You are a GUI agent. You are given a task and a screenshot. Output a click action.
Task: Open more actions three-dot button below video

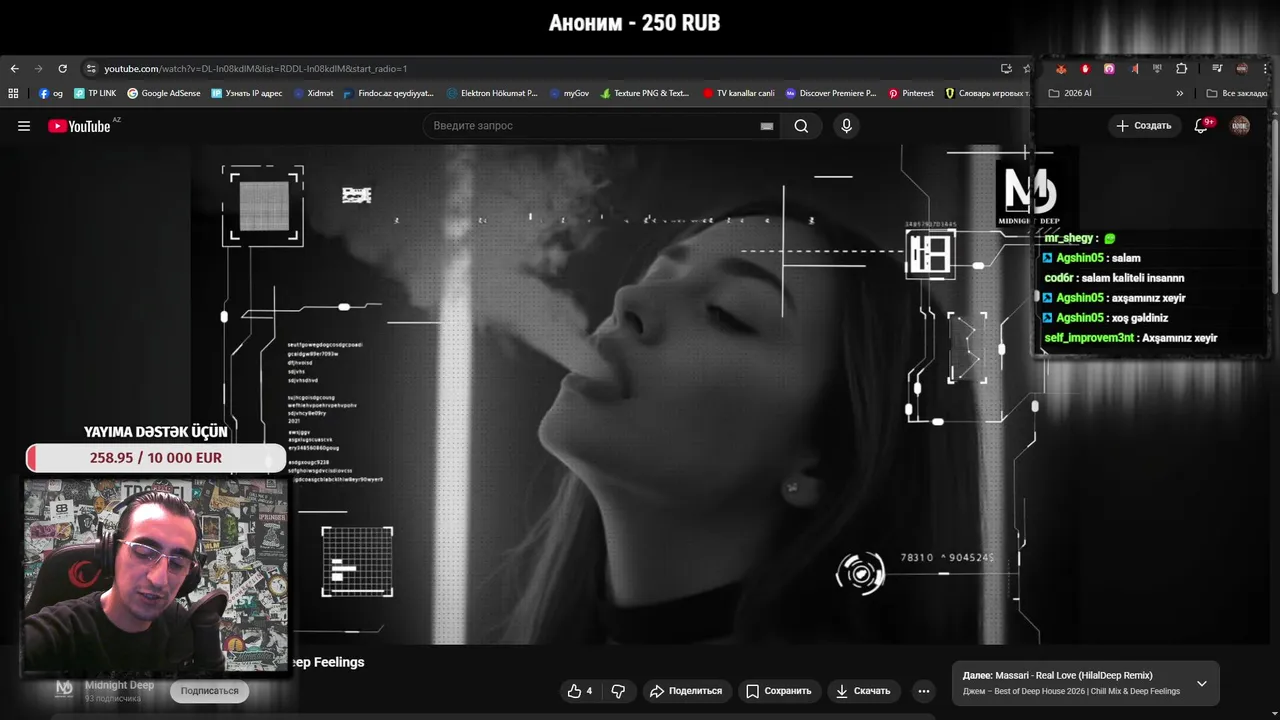pos(924,691)
